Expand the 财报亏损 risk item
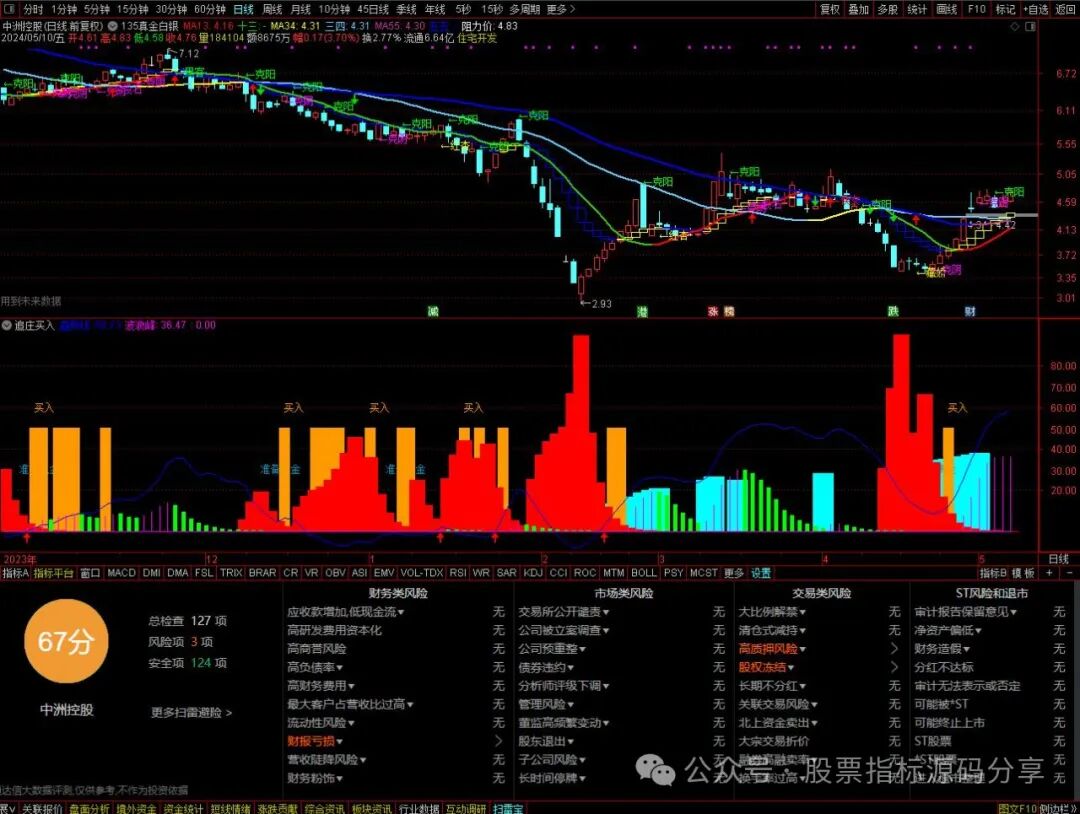Viewport: 1080px width, 814px height. coord(315,741)
